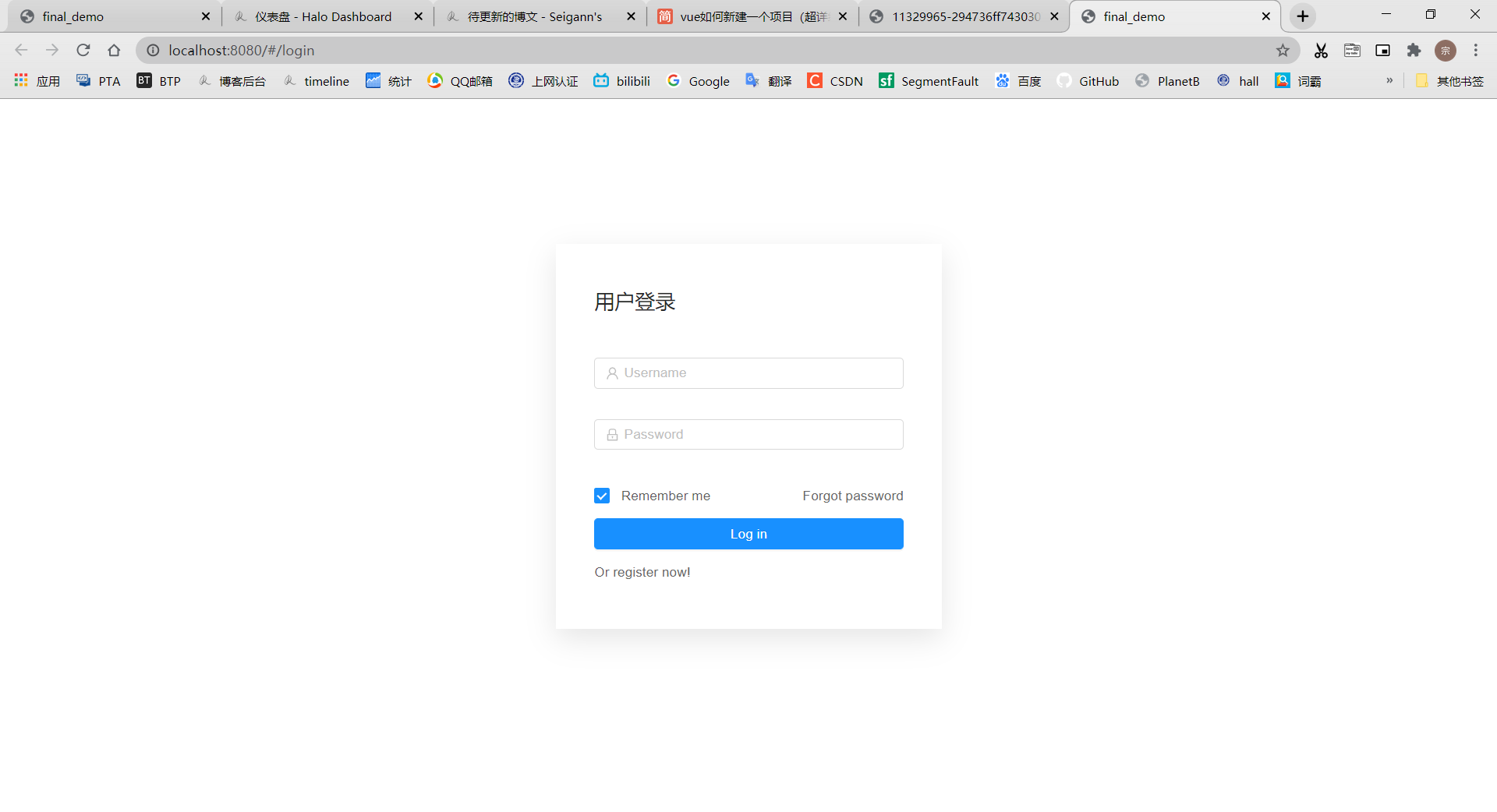The height and width of the screenshot is (812, 1497).
Task: Open the 应用 apps bookmark
Action: coord(37,81)
